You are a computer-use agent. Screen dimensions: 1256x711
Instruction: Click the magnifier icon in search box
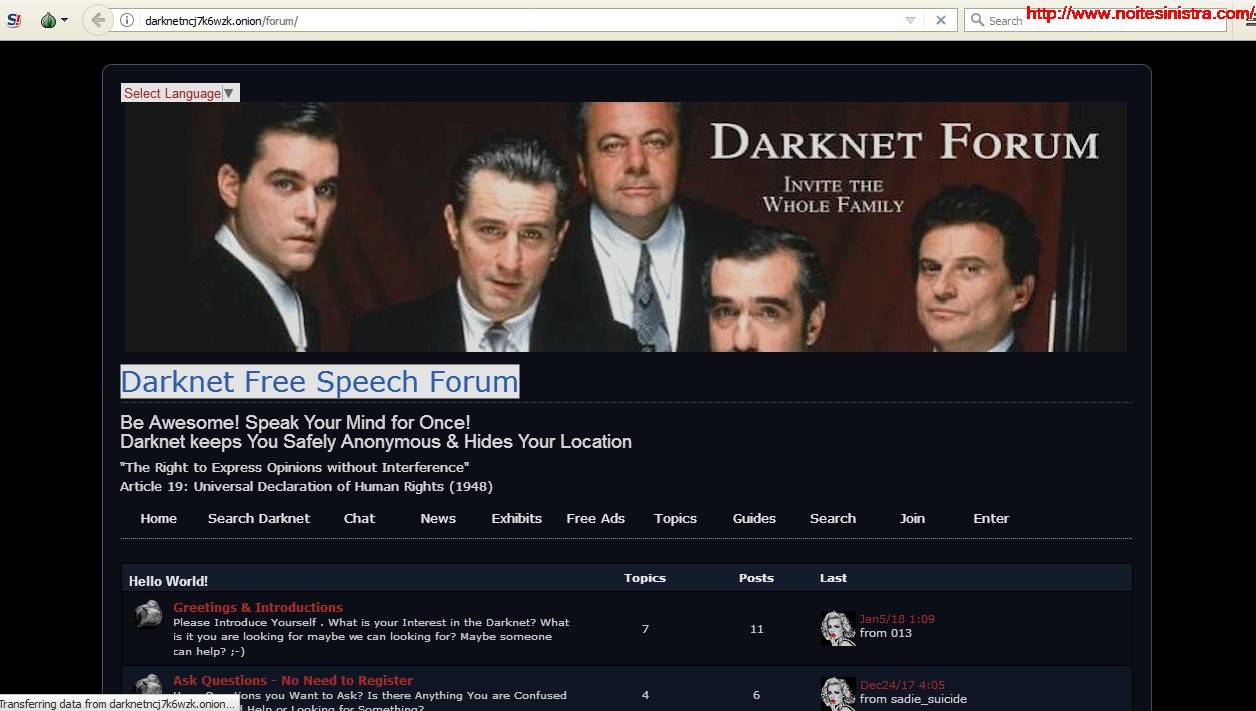pos(977,20)
